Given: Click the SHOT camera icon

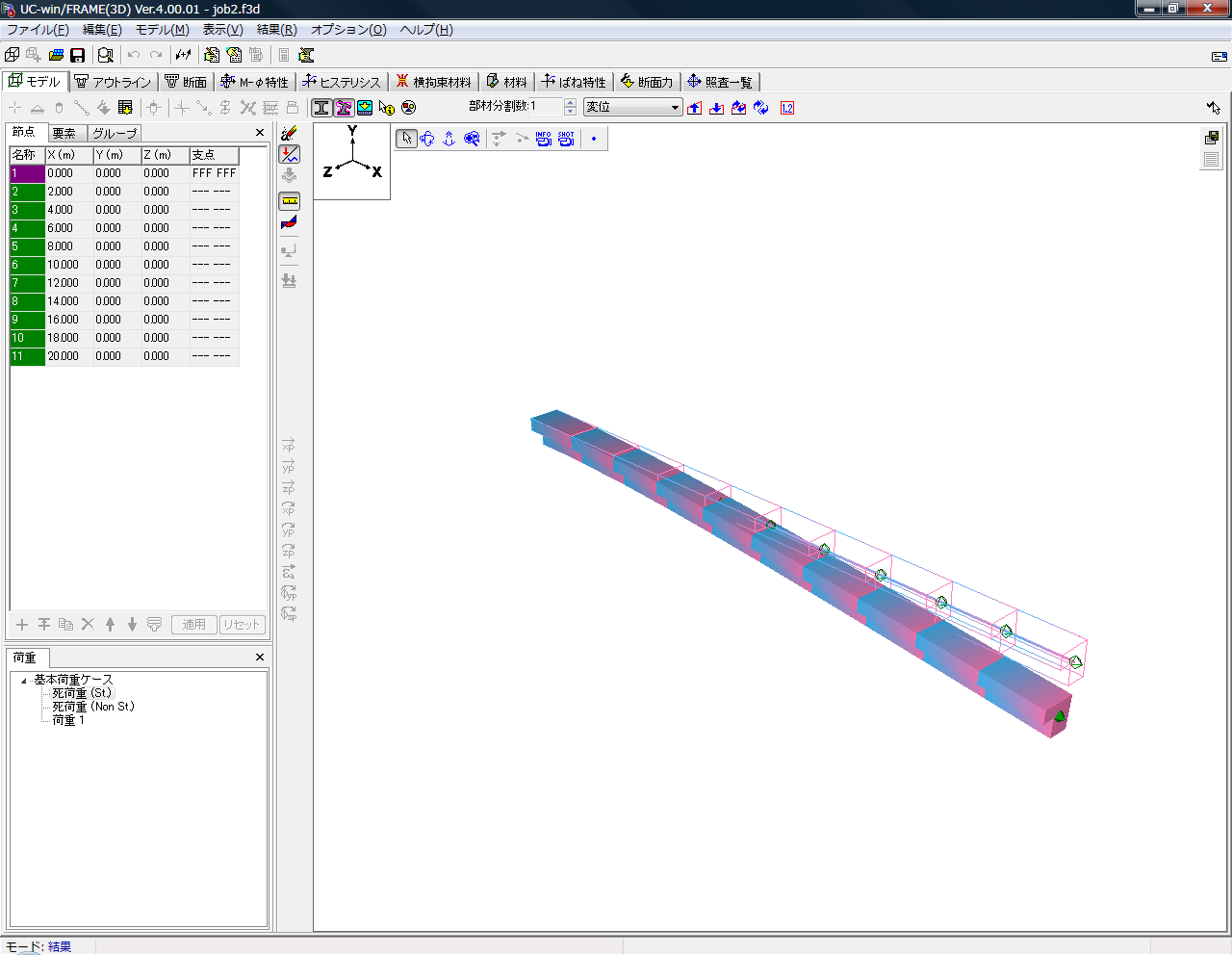Looking at the screenshot, I should (x=566, y=139).
